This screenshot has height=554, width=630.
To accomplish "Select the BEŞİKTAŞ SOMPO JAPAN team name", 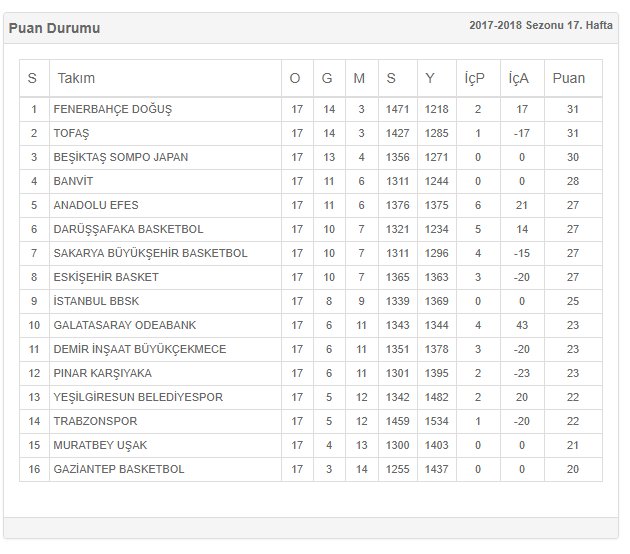I will pyautogui.click(x=121, y=157).
